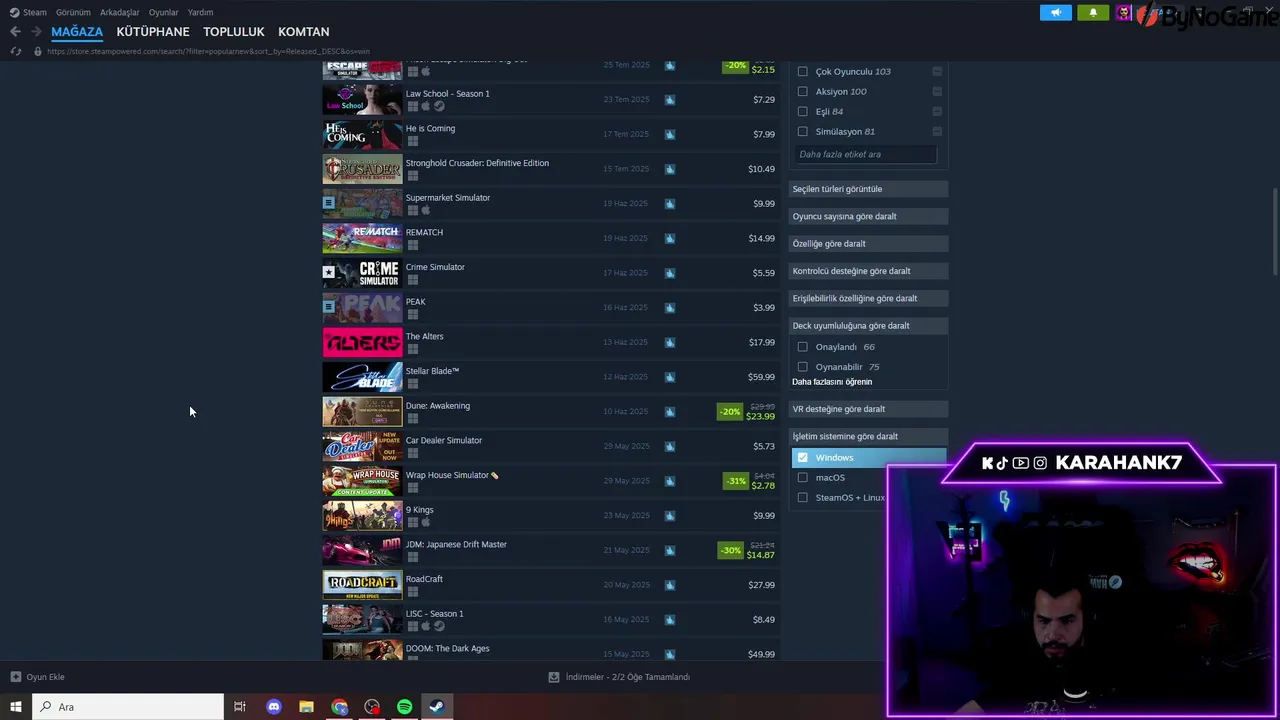Click the wishlist icon on Supermarket Simulator thumbnail
This screenshot has width=1280, height=720.
click(328, 202)
